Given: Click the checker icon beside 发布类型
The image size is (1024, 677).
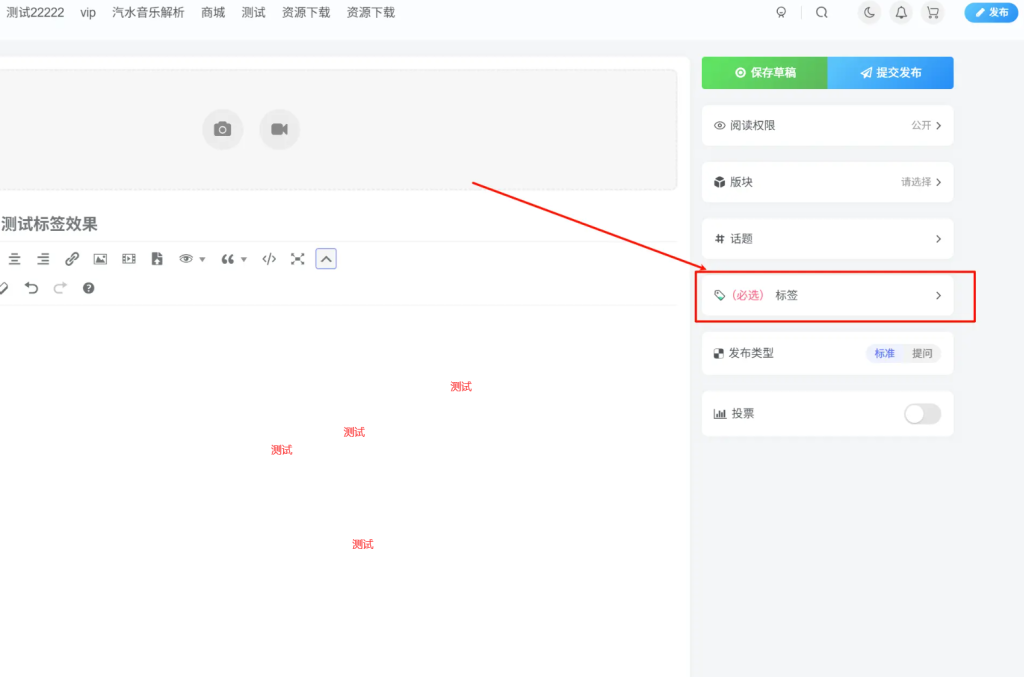Looking at the screenshot, I should tap(718, 353).
